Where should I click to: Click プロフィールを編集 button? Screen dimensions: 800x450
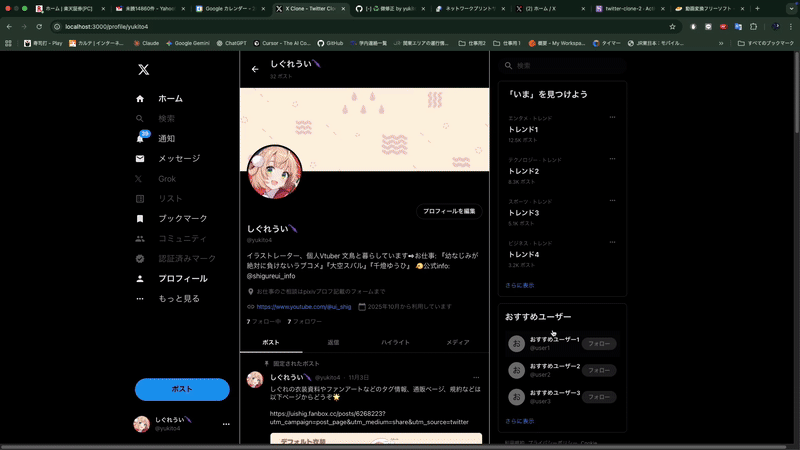point(449,211)
